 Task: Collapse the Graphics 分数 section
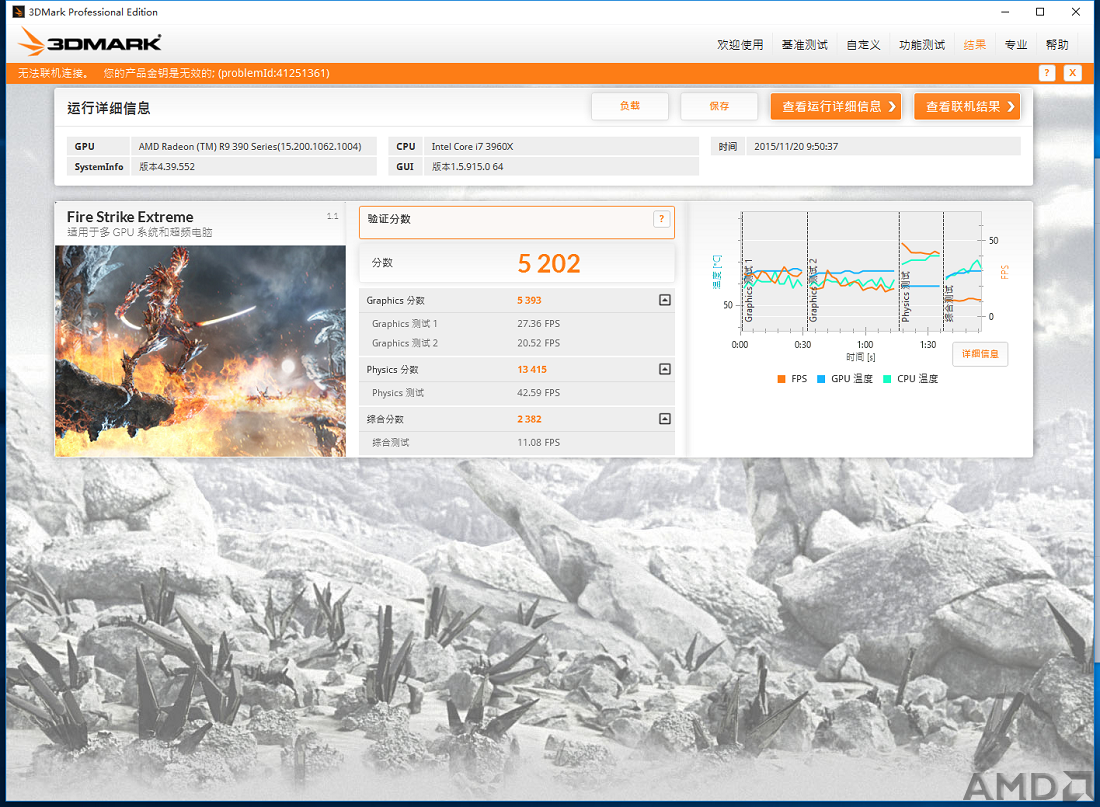click(x=665, y=300)
